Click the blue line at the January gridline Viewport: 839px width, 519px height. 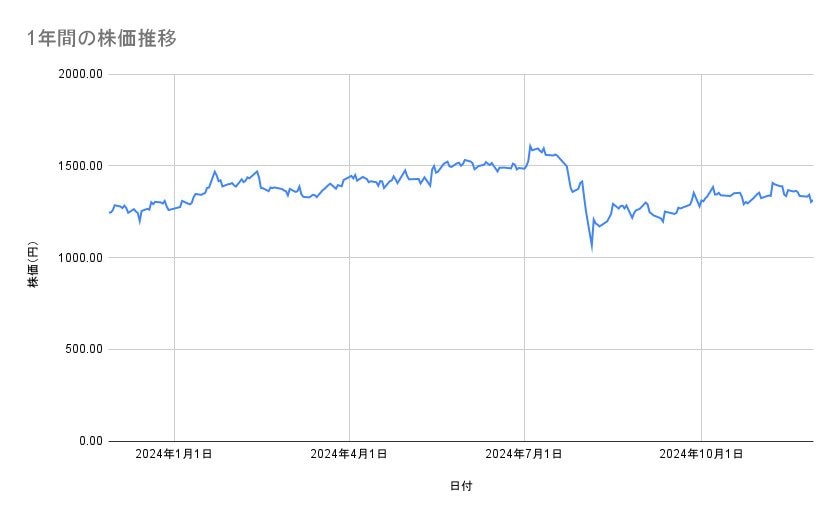(x=174, y=208)
